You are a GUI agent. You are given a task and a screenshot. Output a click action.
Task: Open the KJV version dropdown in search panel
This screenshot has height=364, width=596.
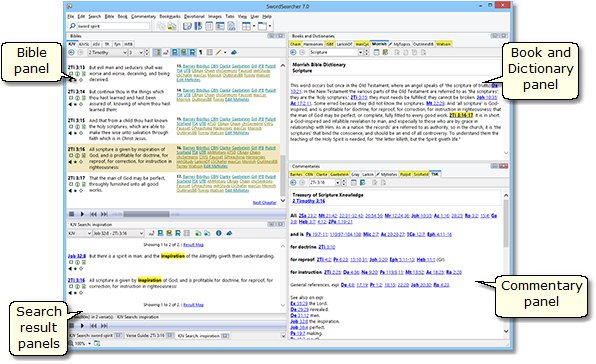pyautogui.click(x=89, y=233)
